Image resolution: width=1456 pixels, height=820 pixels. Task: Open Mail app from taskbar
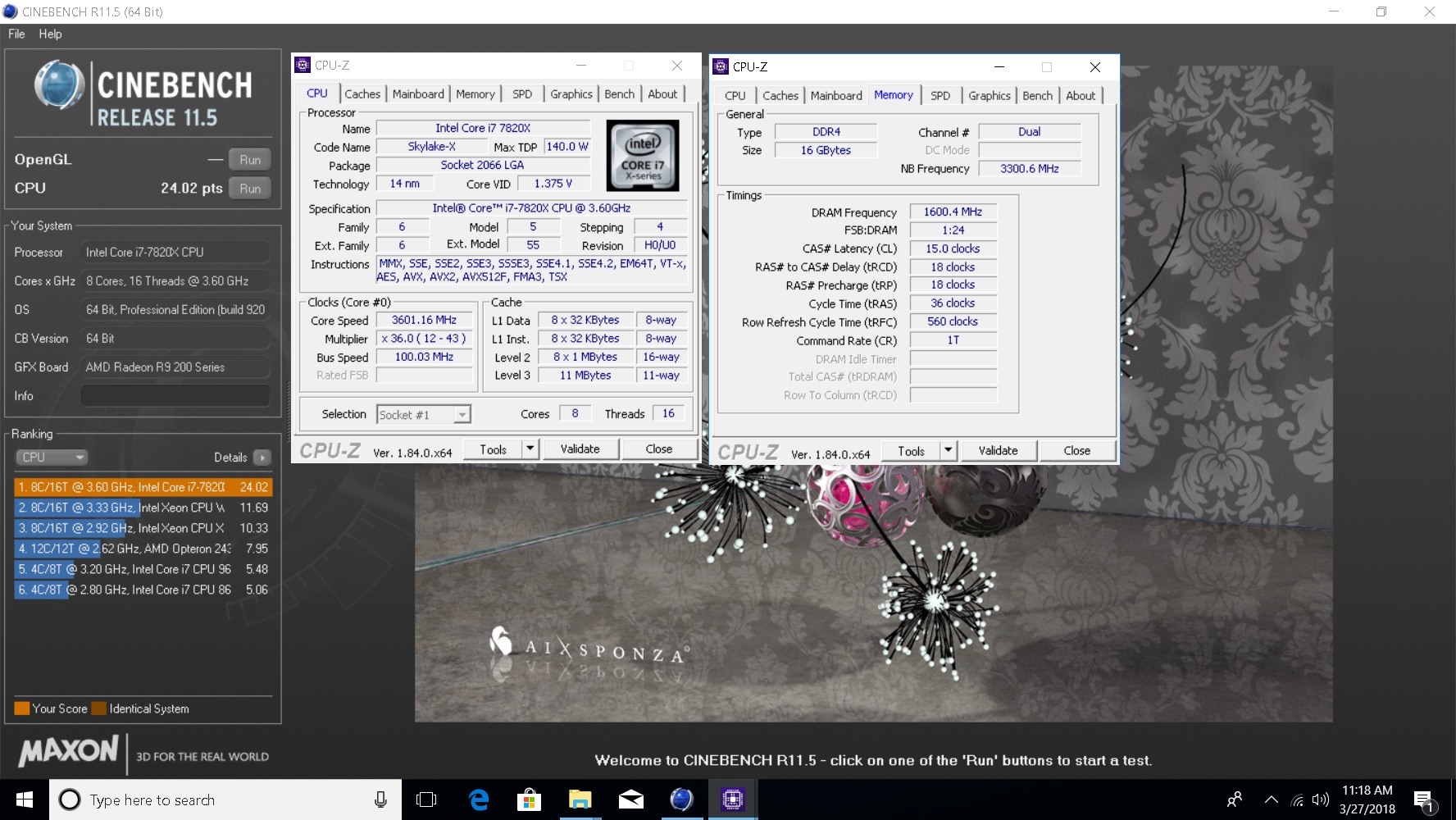tap(631, 799)
